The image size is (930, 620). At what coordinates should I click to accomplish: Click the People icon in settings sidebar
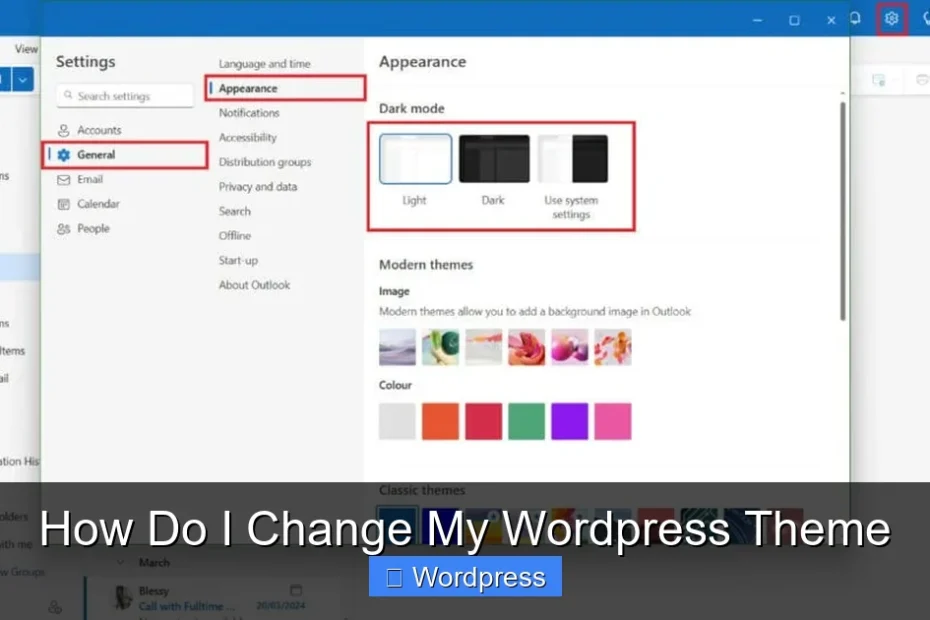coord(63,229)
